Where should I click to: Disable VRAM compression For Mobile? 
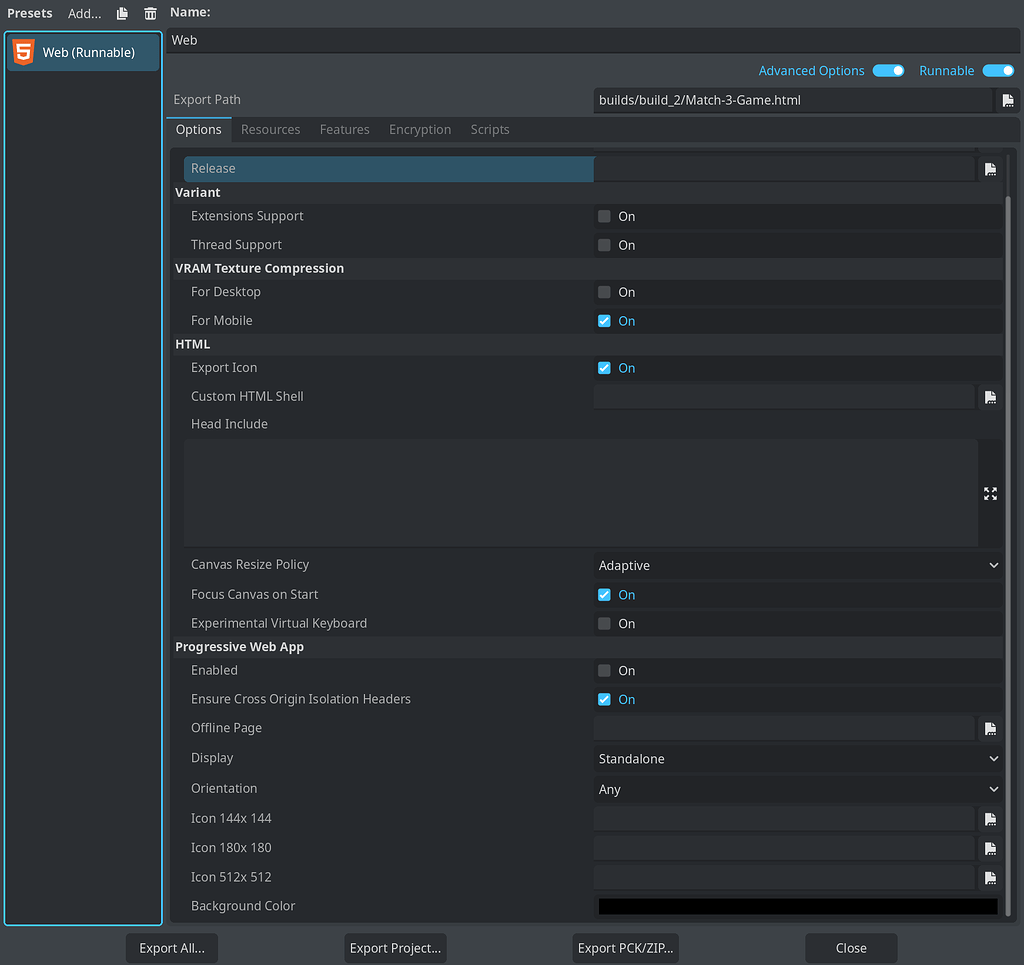(603, 320)
